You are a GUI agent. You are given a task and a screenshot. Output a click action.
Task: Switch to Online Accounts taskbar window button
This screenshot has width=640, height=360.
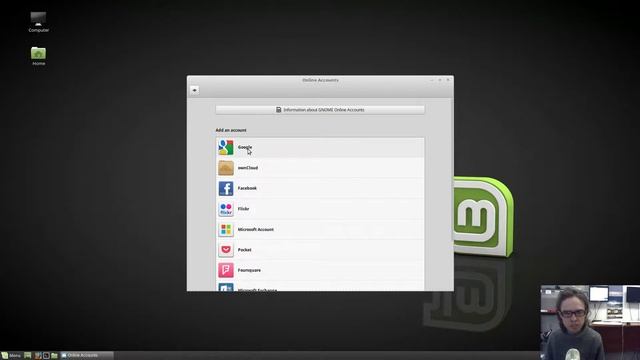tap(87, 356)
